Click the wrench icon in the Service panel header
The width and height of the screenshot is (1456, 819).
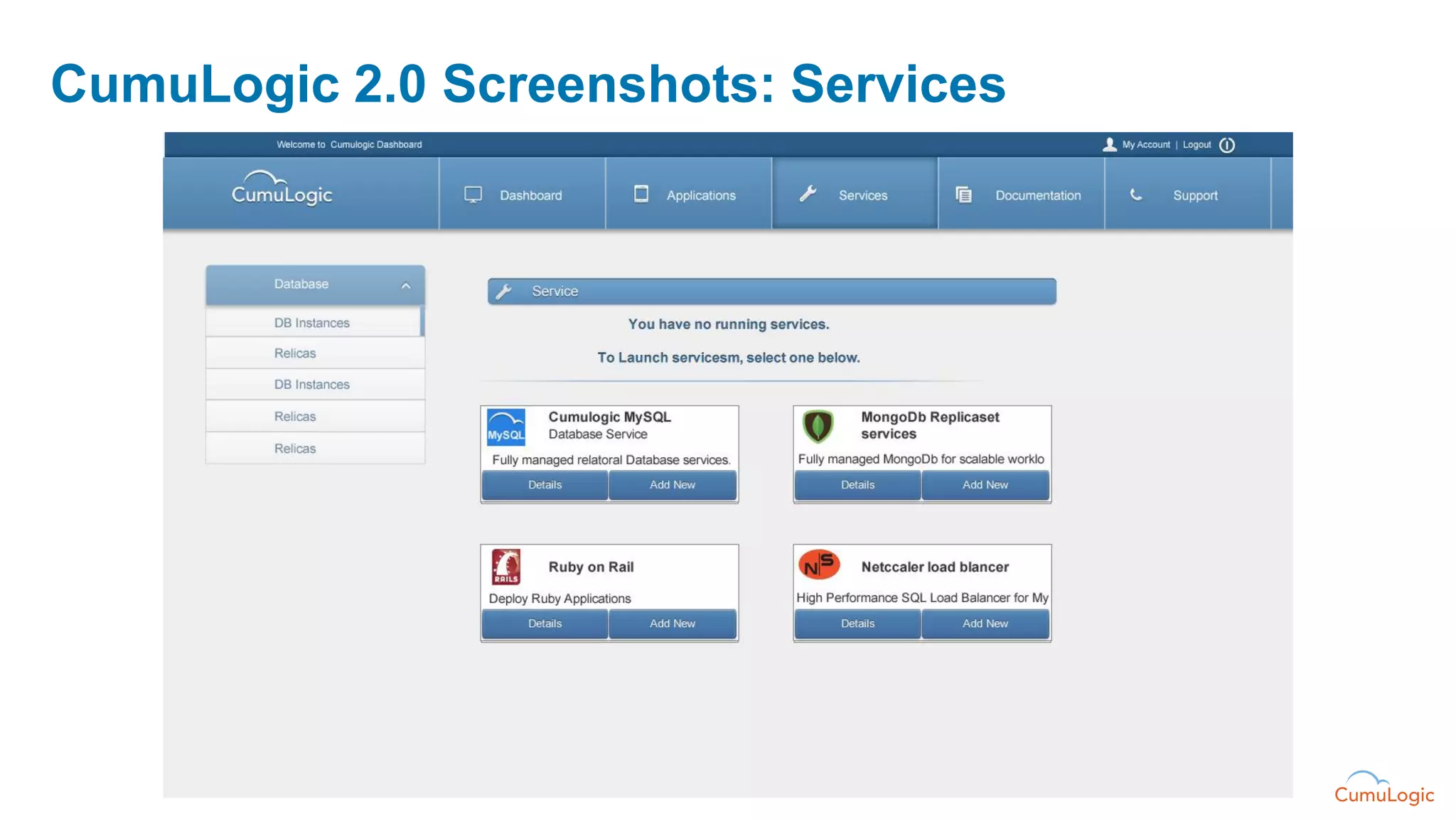click(x=504, y=291)
